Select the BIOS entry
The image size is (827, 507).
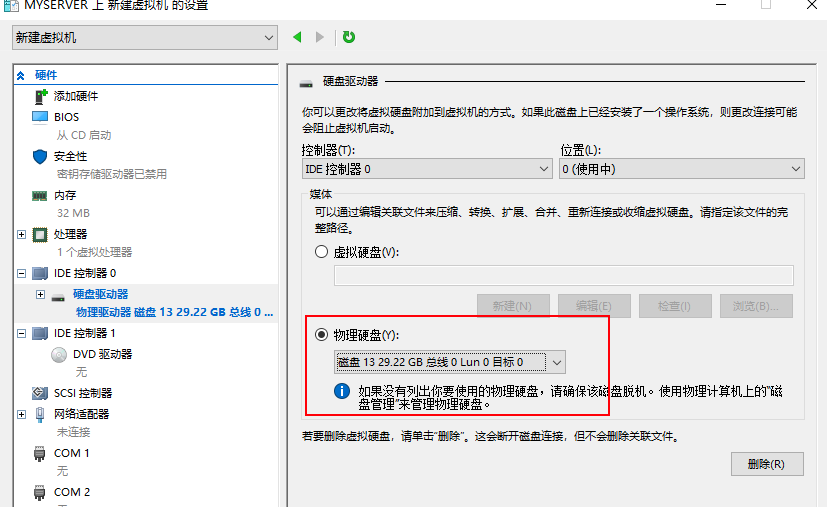pyautogui.click(x=66, y=117)
